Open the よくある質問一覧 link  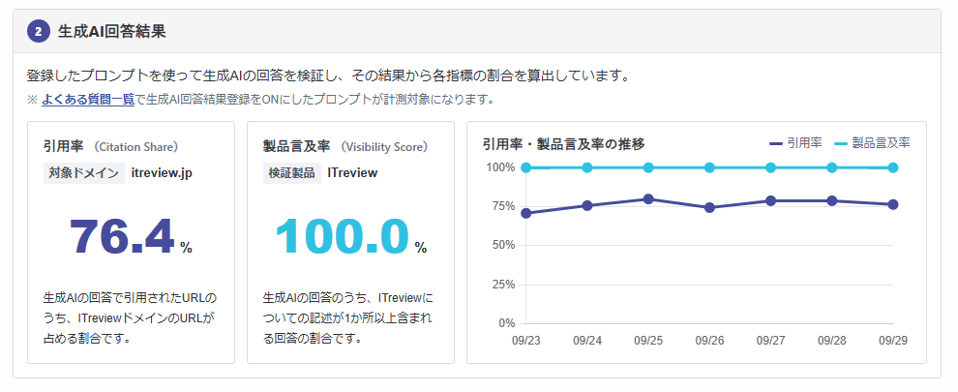pyautogui.click(x=88, y=100)
